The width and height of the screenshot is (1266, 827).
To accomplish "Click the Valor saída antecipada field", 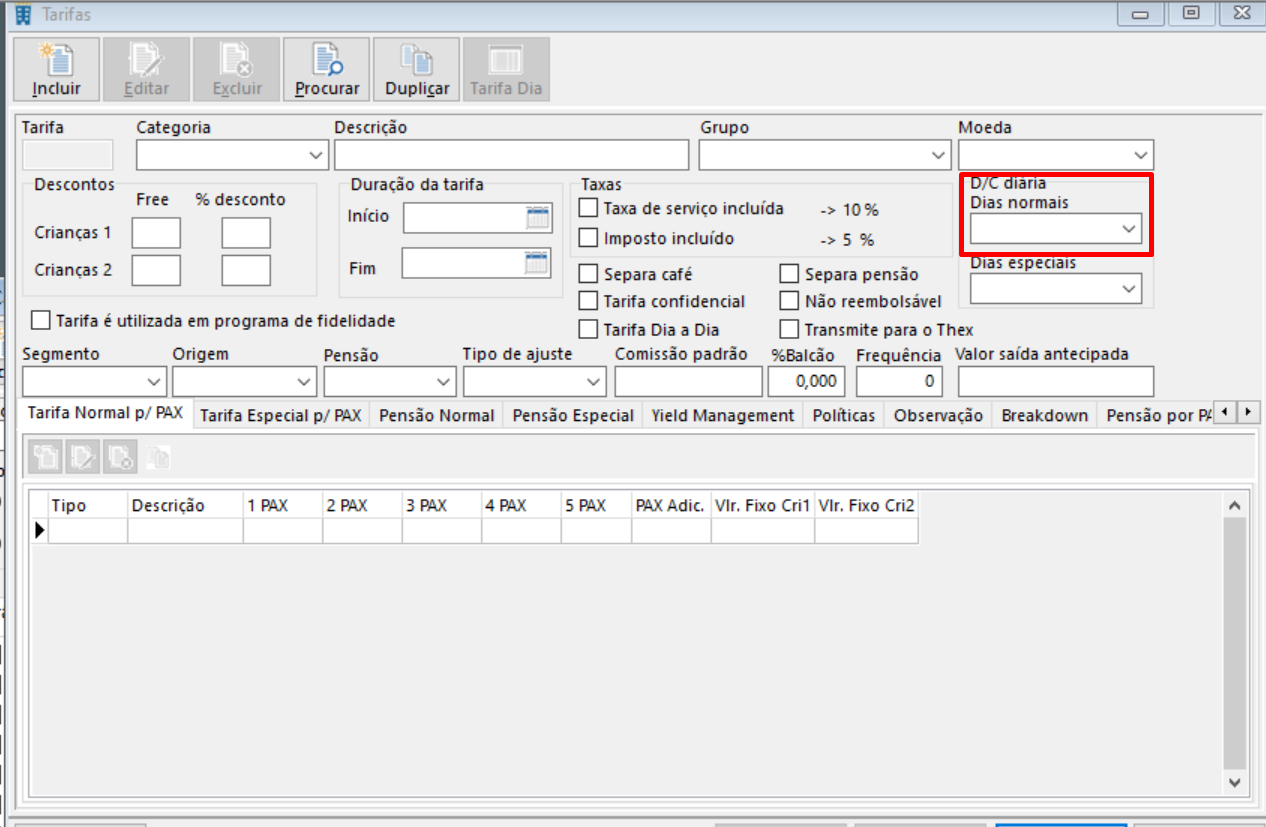I will 1056,381.
